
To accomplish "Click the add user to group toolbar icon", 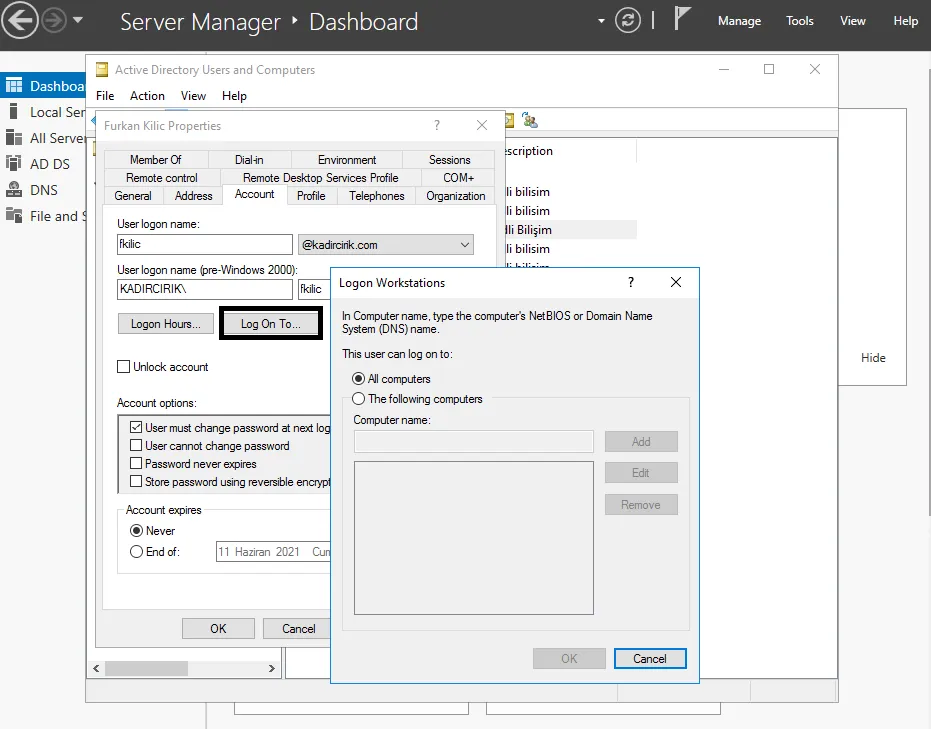I will pyautogui.click(x=530, y=121).
